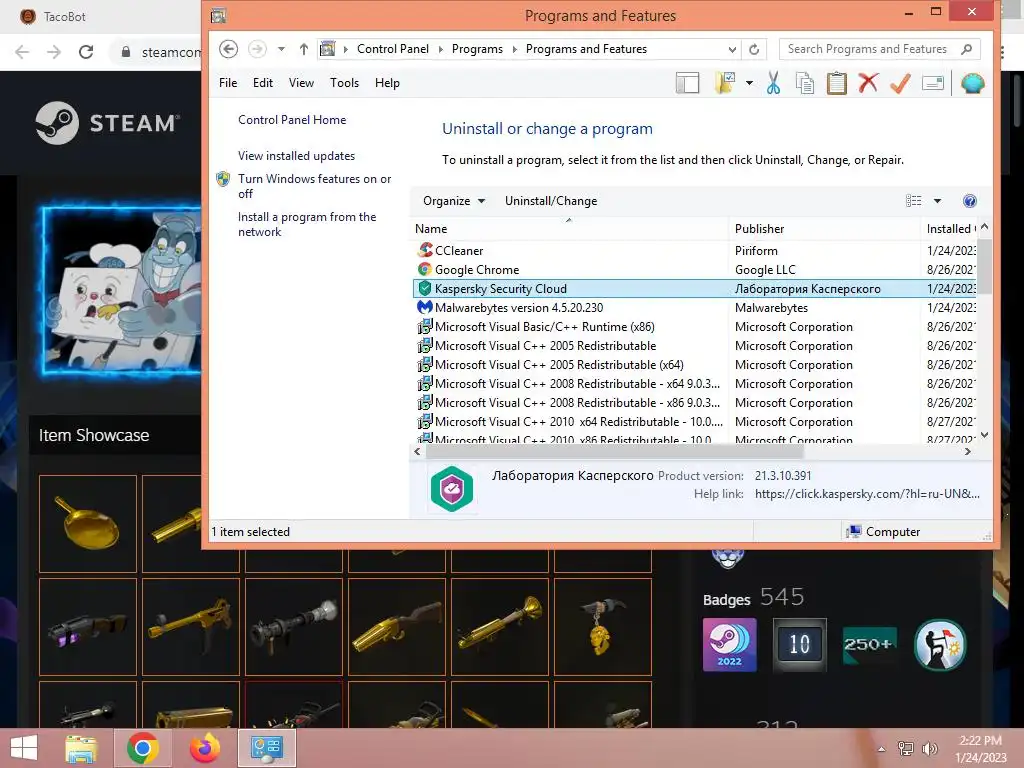Click the blue help question icon
The height and width of the screenshot is (768, 1024).
click(x=970, y=200)
